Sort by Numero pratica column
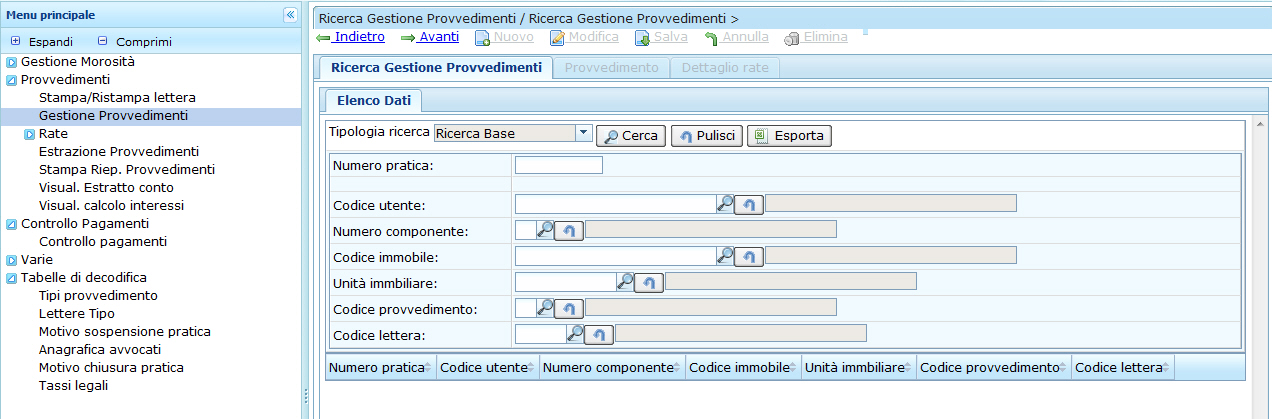Screen dimensions: 1272x419 point(381,368)
